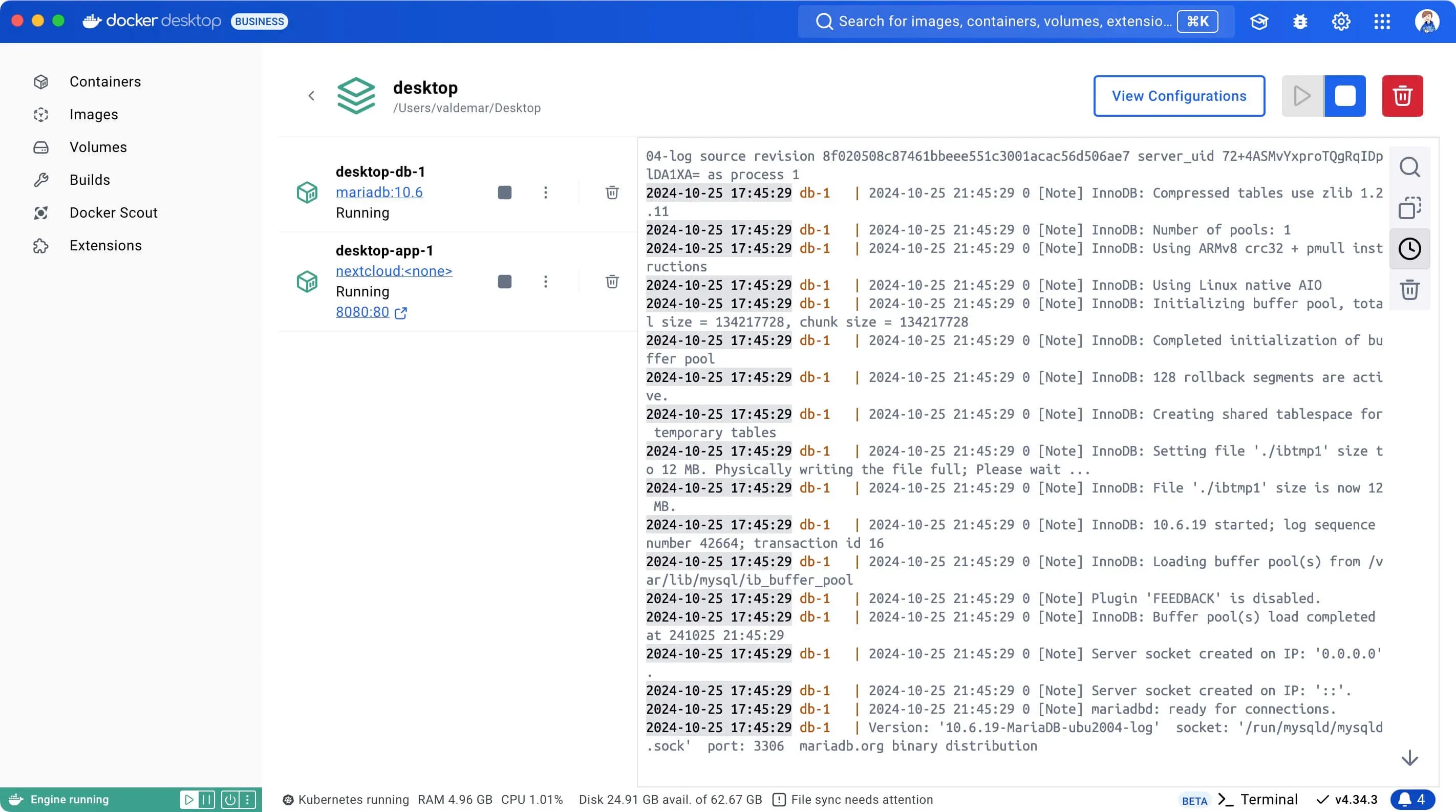Image resolution: width=1456 pixels, height=812 pixels.
Task: Open the Volumes section in the sidebar
Action: tap(98, 147)
